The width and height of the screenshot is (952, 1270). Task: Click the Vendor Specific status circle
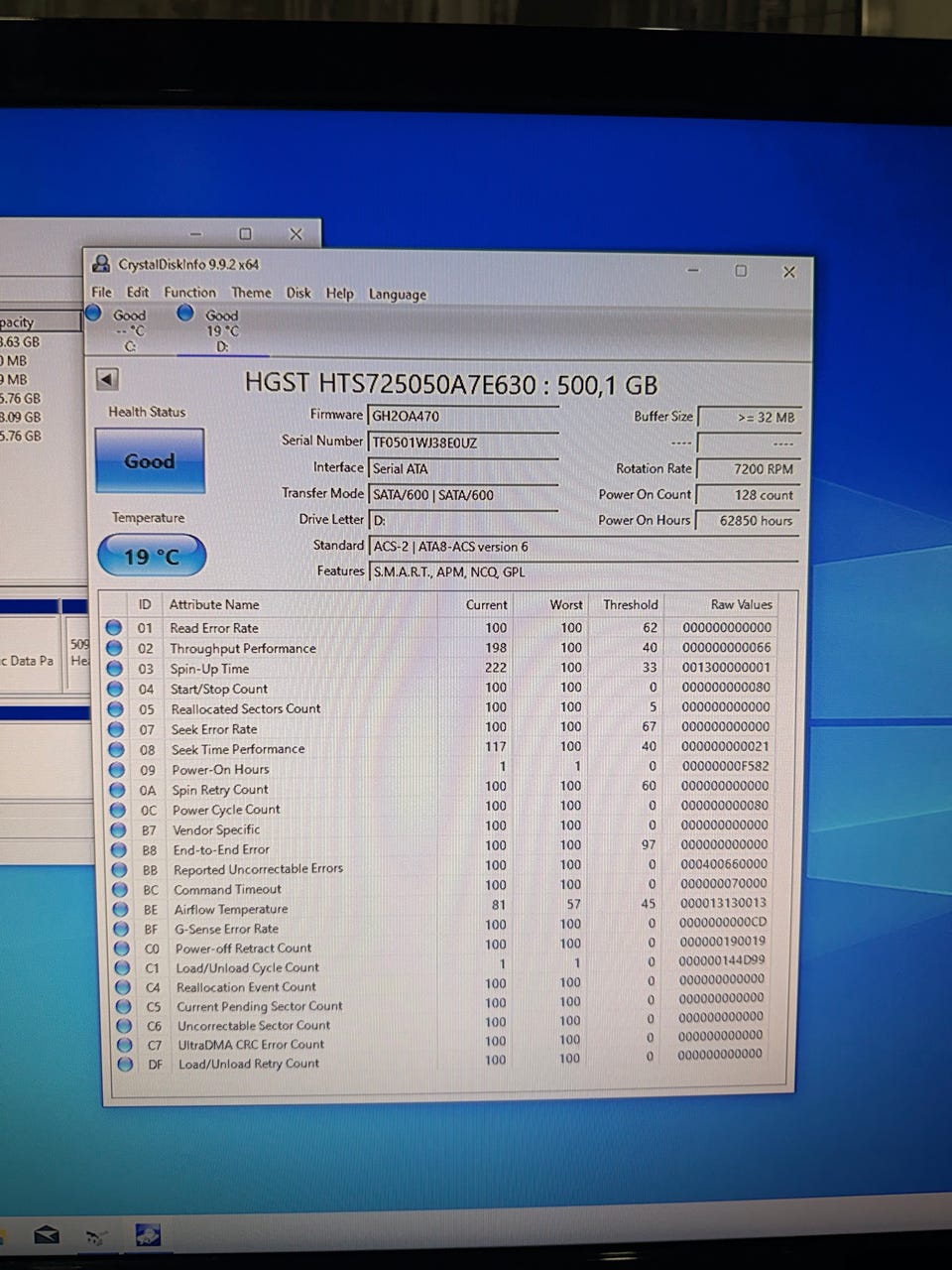(x=118, y=829)
